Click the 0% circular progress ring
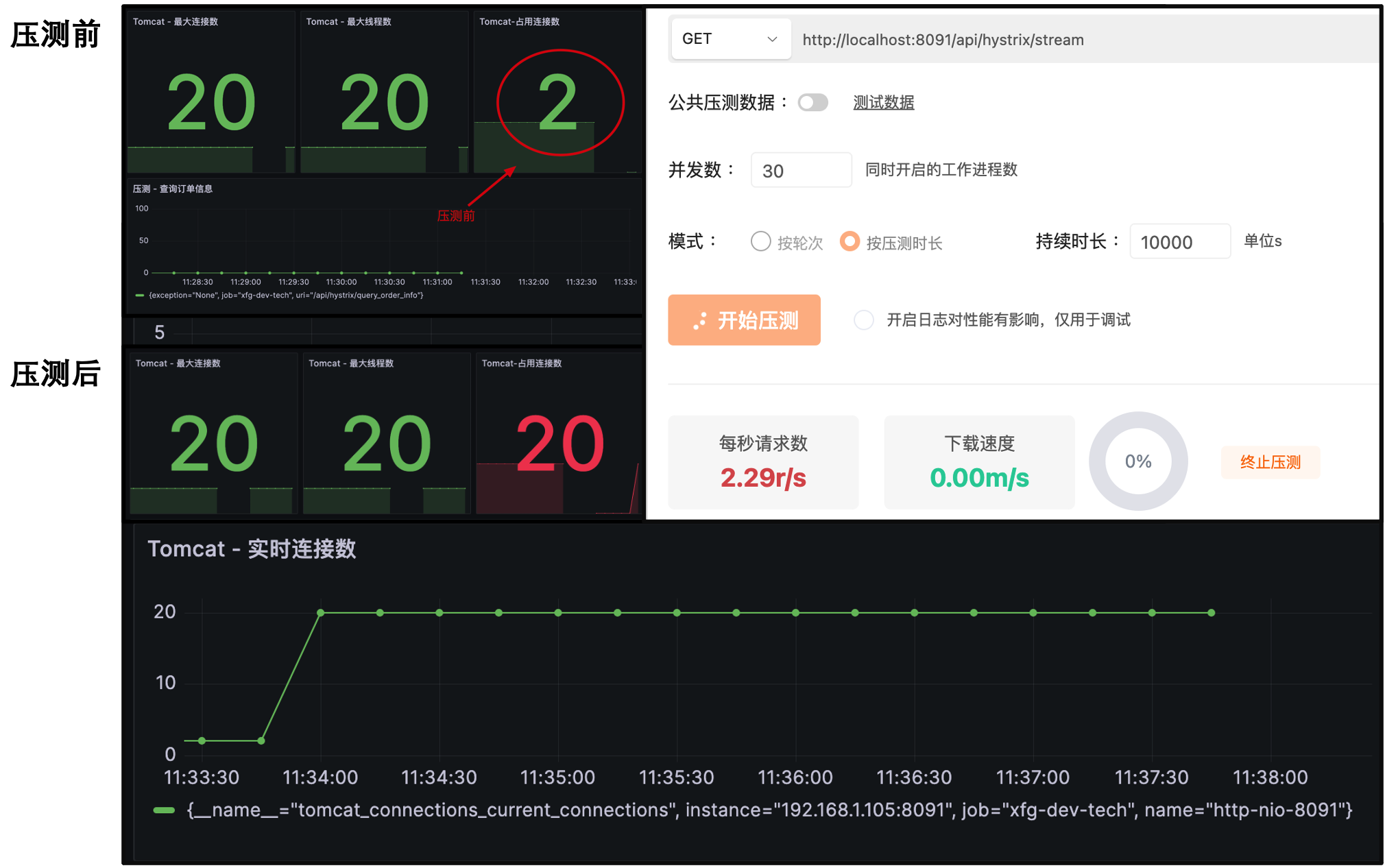 pos(1138,461)
